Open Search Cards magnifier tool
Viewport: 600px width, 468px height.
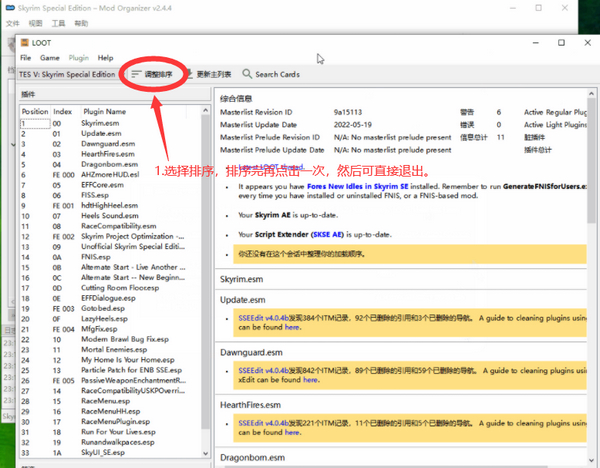269,74
